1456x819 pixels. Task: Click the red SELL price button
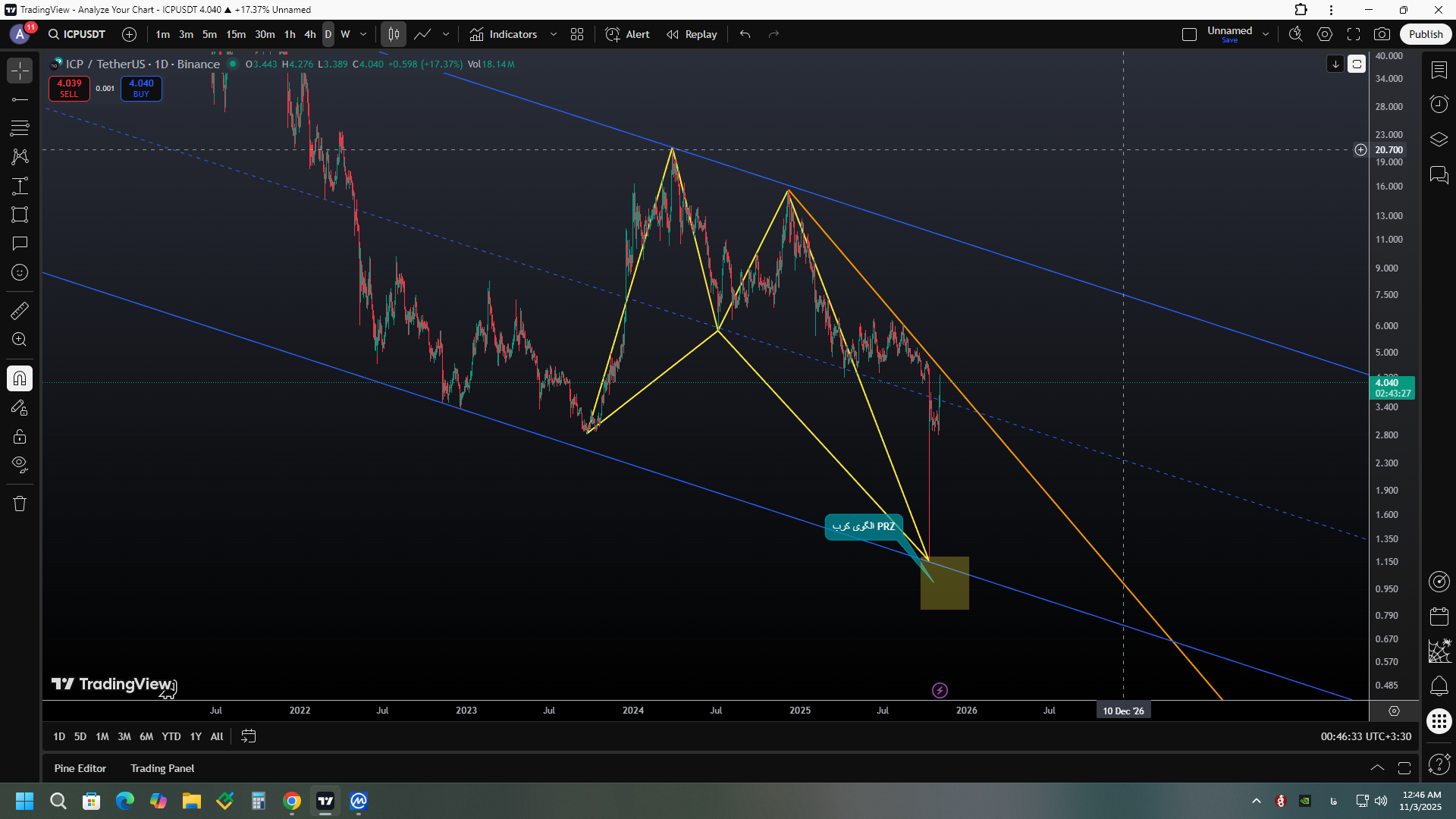69,88
